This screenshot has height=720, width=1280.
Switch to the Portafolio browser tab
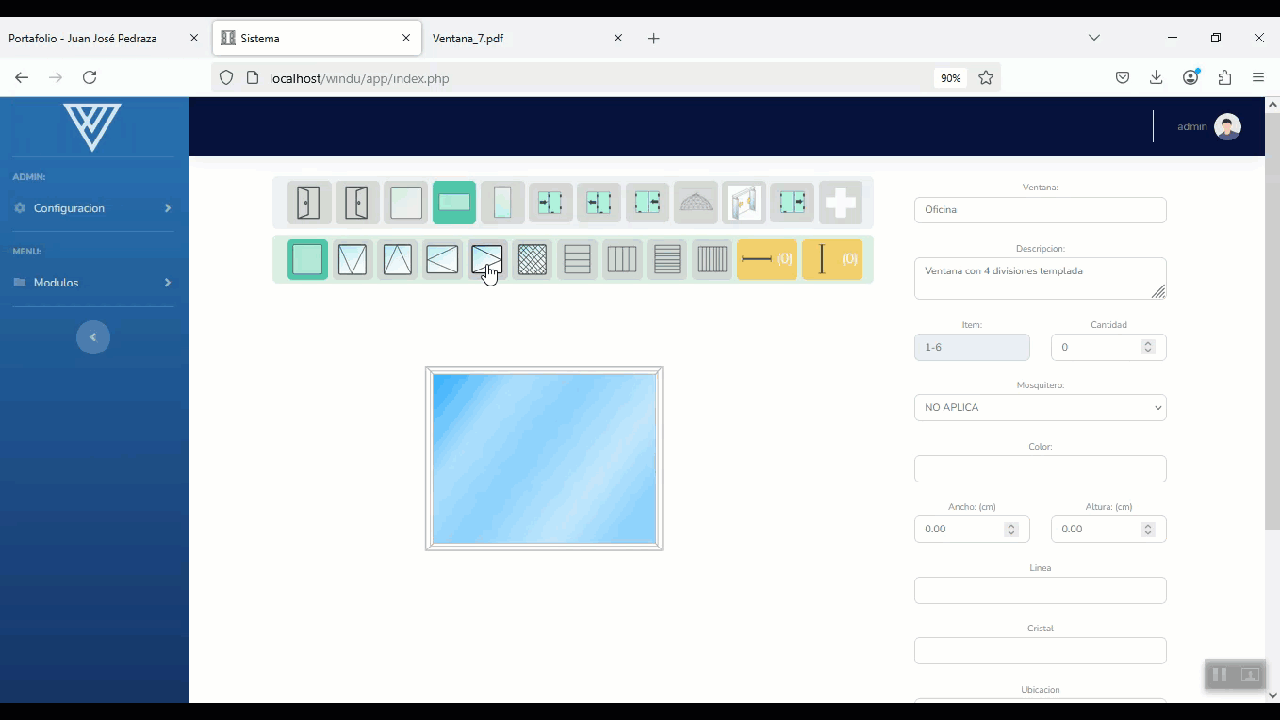pyautogui.click(x=96, y=38)
